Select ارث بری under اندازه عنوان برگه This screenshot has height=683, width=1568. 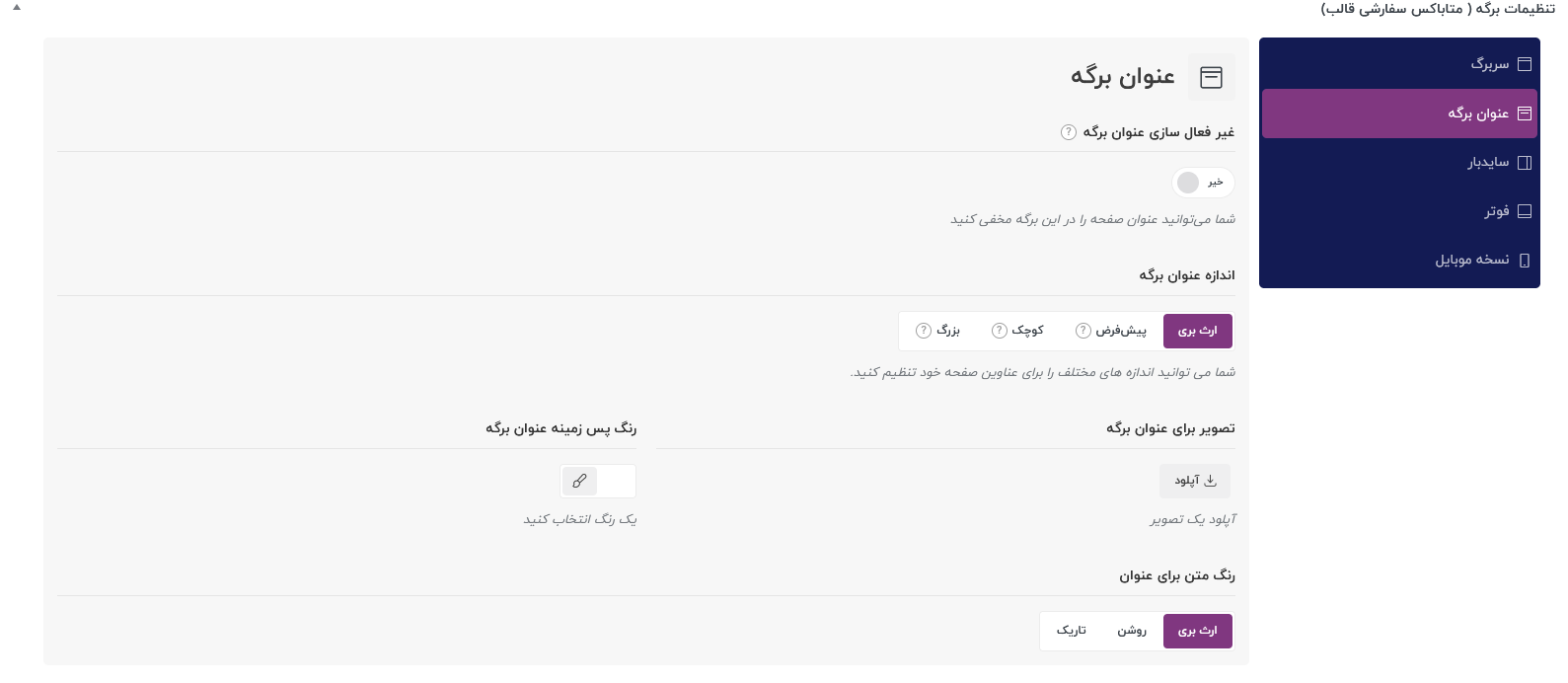point(1198,331)
